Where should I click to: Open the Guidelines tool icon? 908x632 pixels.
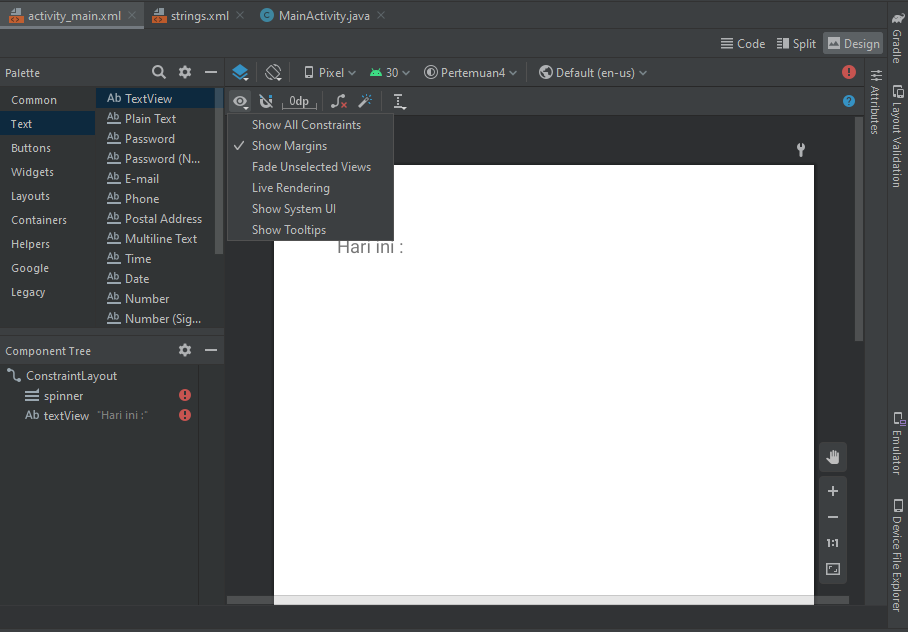[x=400, y=101]
